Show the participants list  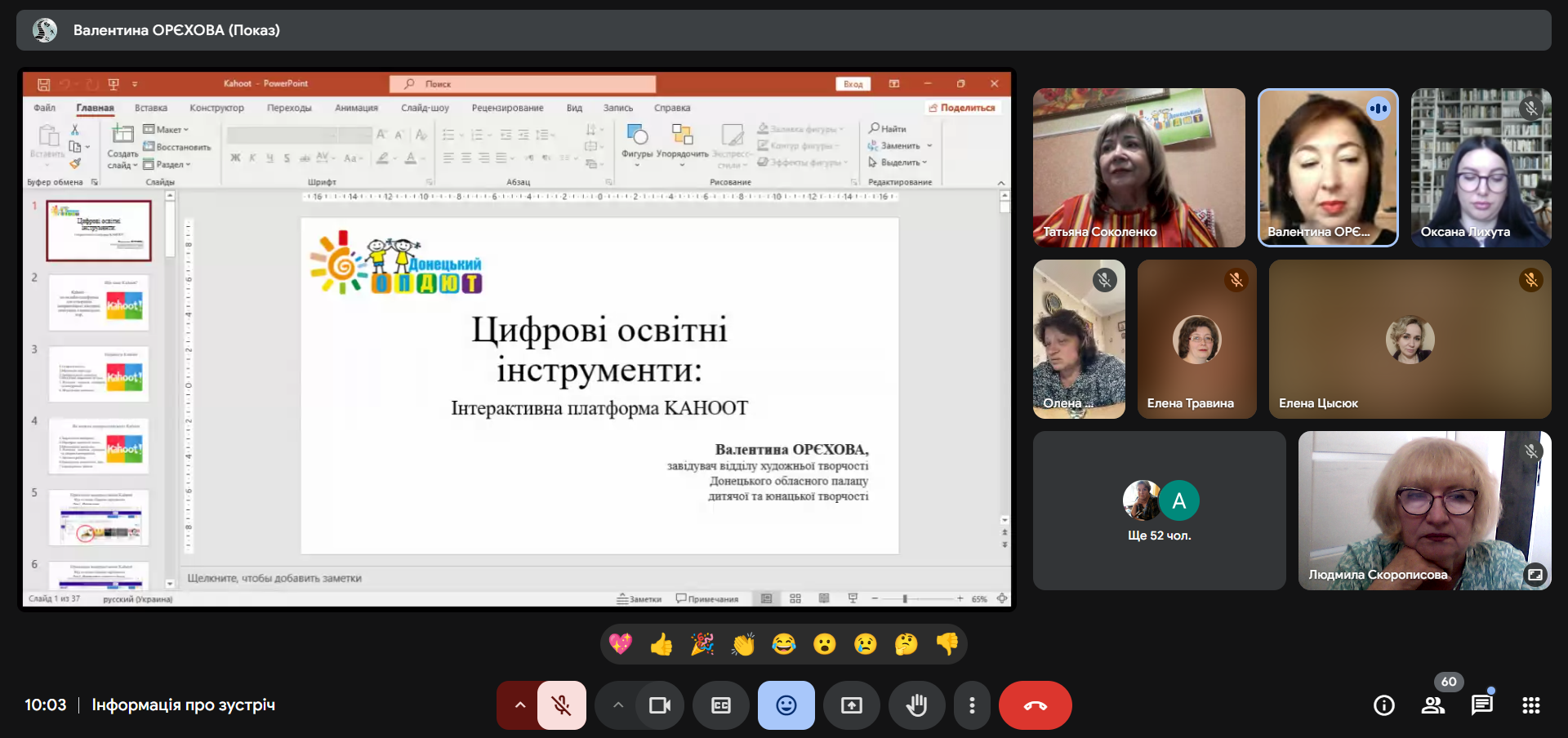tap(1433, 705)
